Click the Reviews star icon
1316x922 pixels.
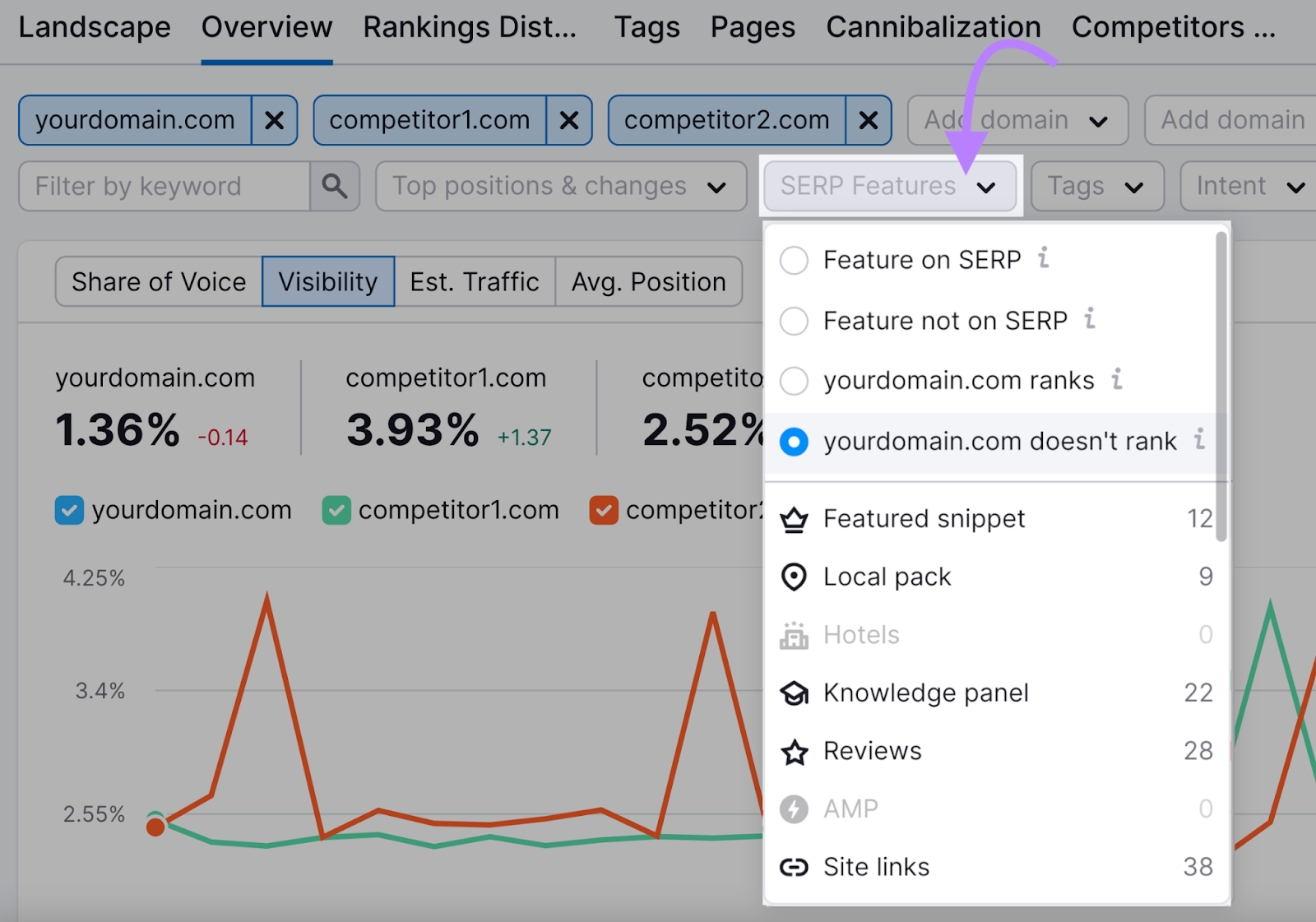click(x=795, y=751)
